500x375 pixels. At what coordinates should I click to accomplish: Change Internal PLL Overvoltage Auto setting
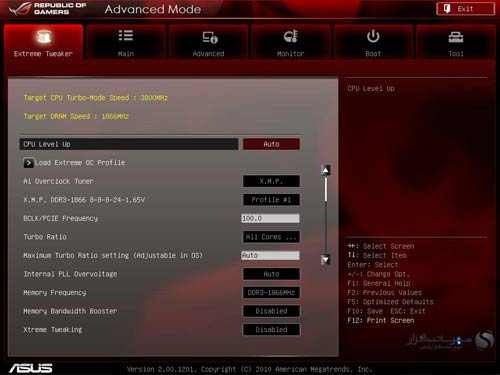click(x=271, y=274)
